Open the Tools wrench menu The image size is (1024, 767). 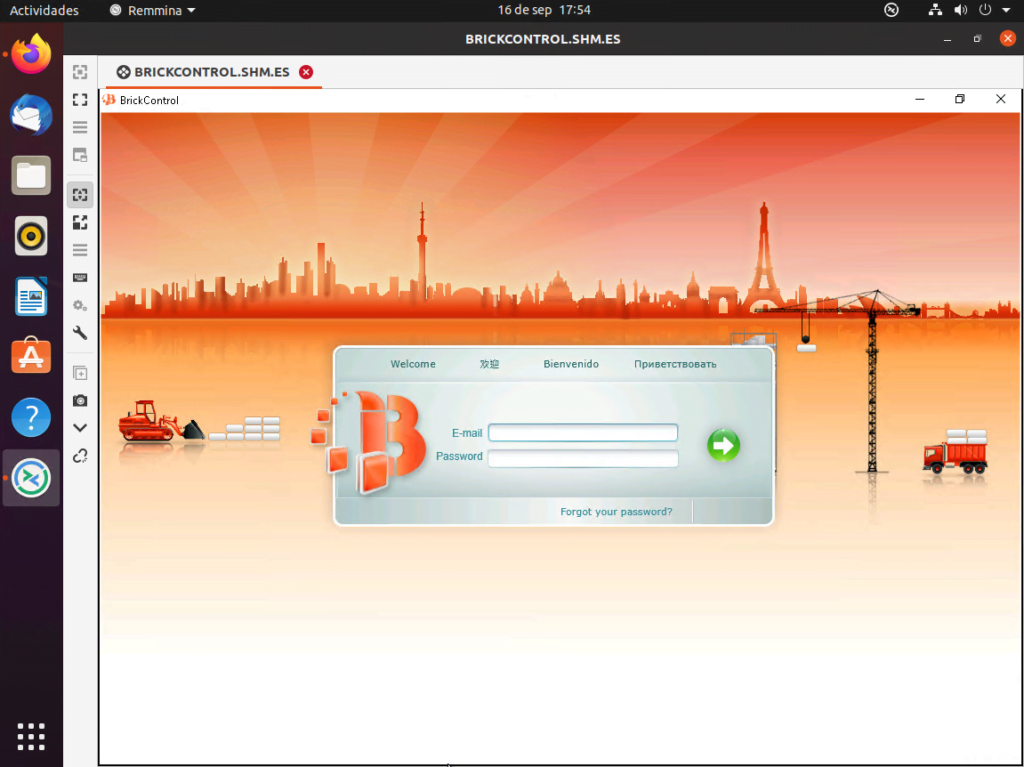tap(80, 333)
